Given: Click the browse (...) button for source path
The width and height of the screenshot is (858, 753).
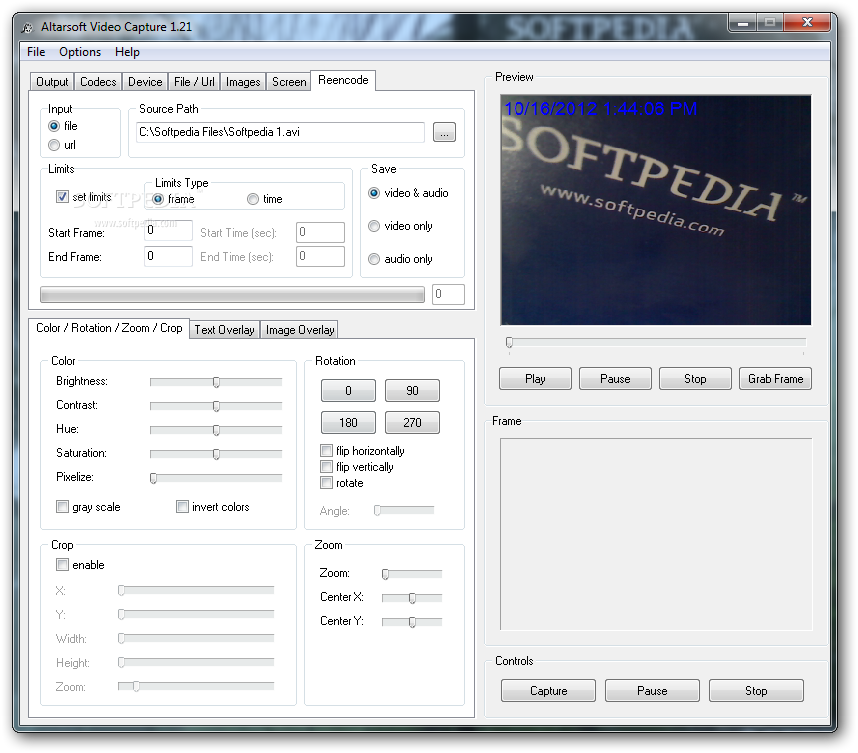Looking at the screenshot, I should (x=444, y=132).
